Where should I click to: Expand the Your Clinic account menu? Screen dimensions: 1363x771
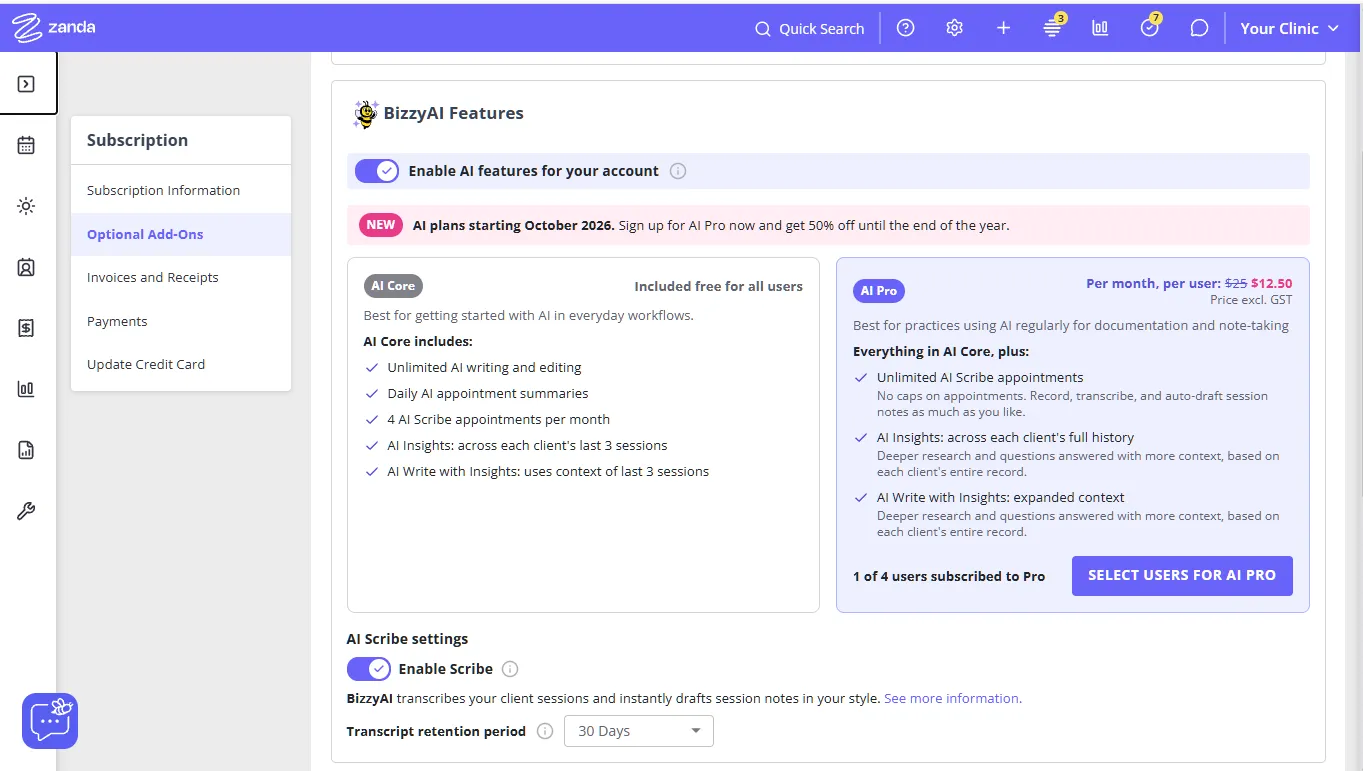pos(1289,28)
